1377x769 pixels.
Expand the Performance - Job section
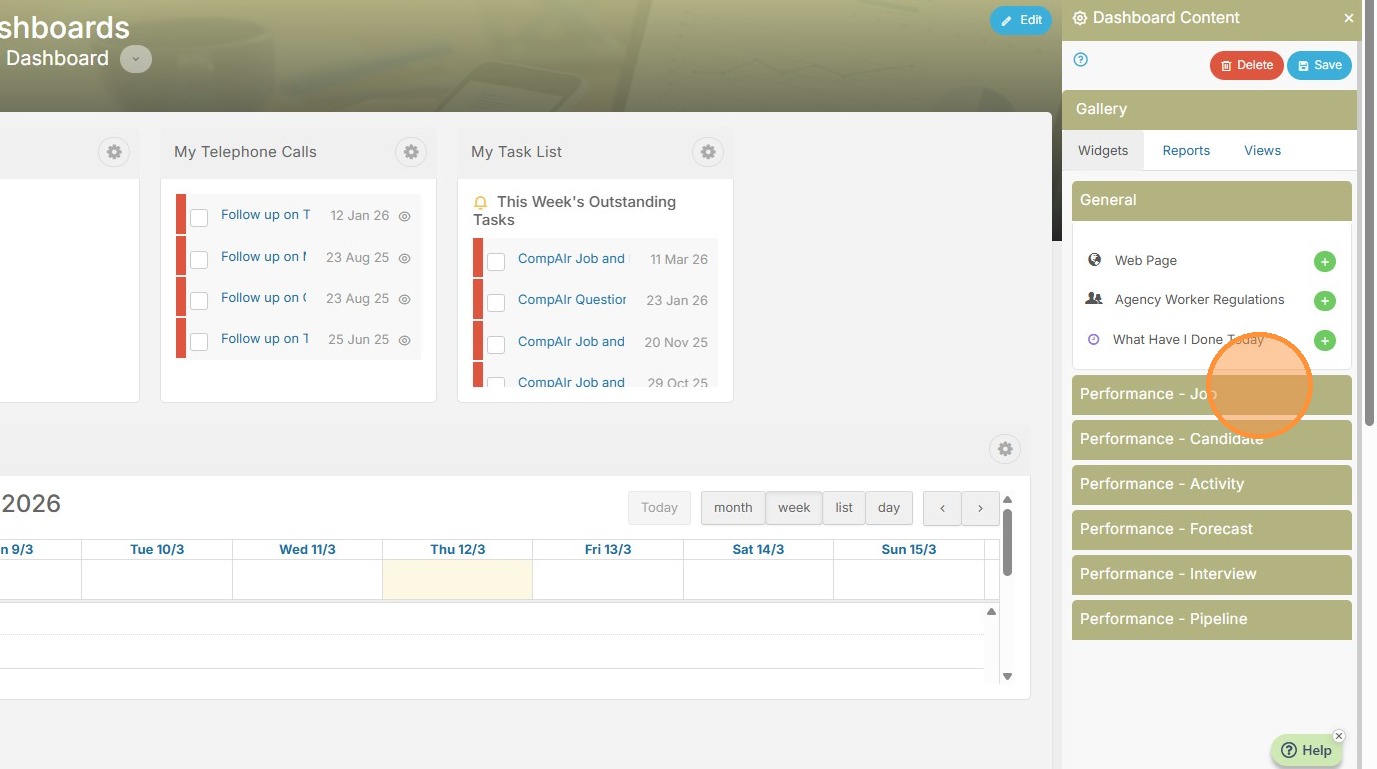point(1211,394)
